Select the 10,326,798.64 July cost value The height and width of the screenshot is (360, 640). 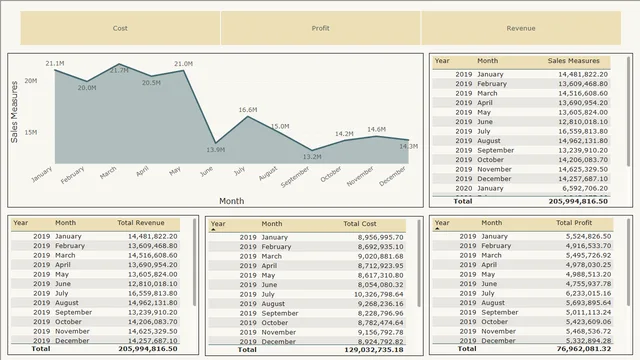[x=378, y=294]
